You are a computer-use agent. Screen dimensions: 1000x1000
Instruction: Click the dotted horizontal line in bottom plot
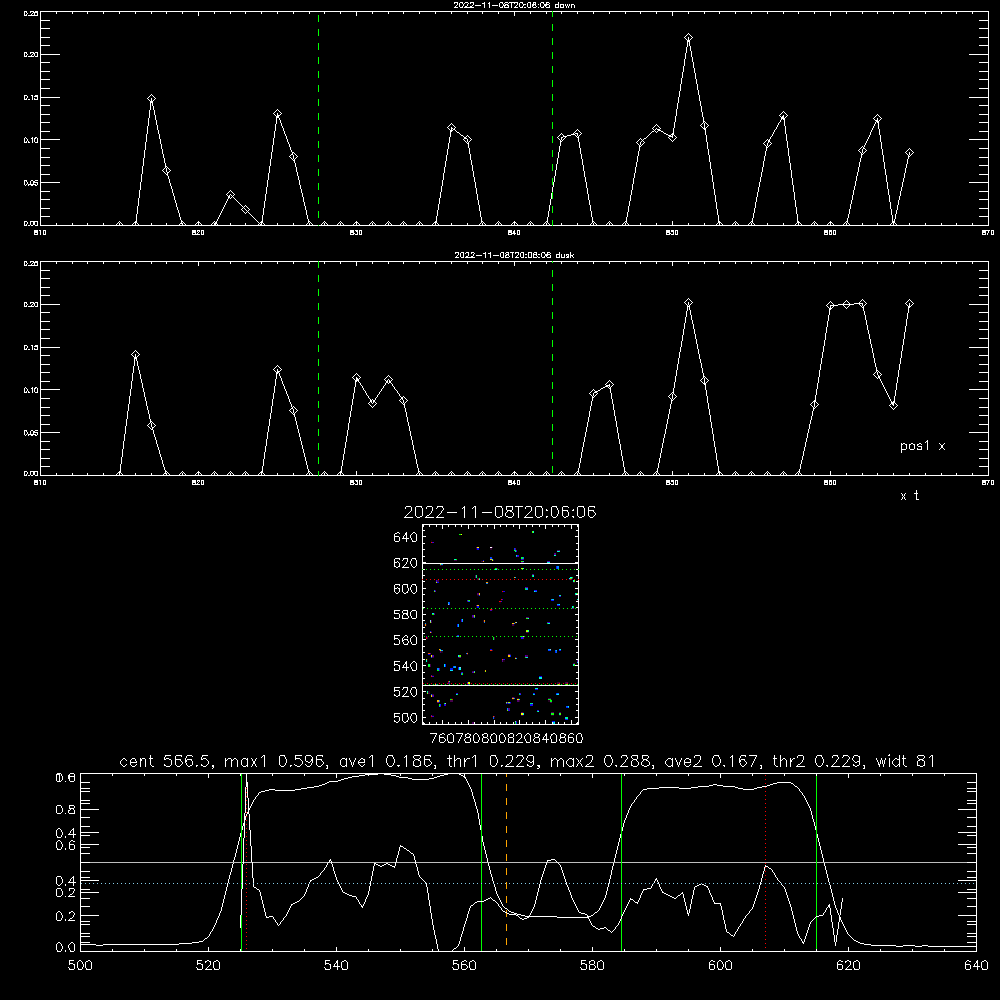pyautogui.click(x=528, y=883)
